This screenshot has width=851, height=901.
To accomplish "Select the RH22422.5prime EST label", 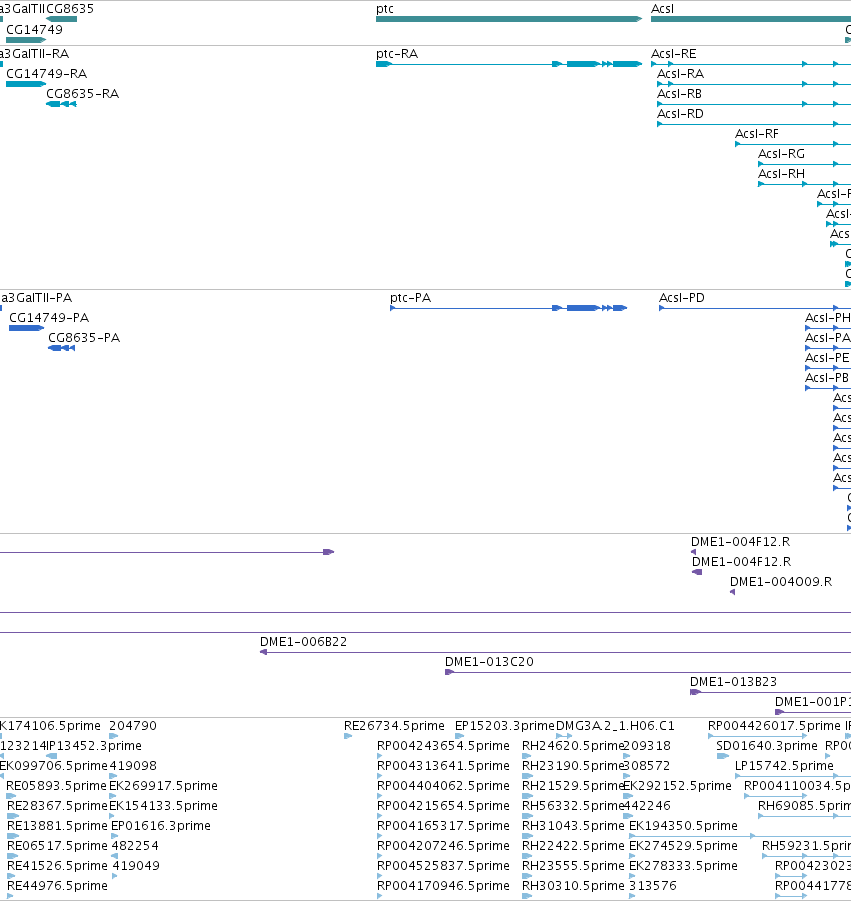I will [573, 846].
